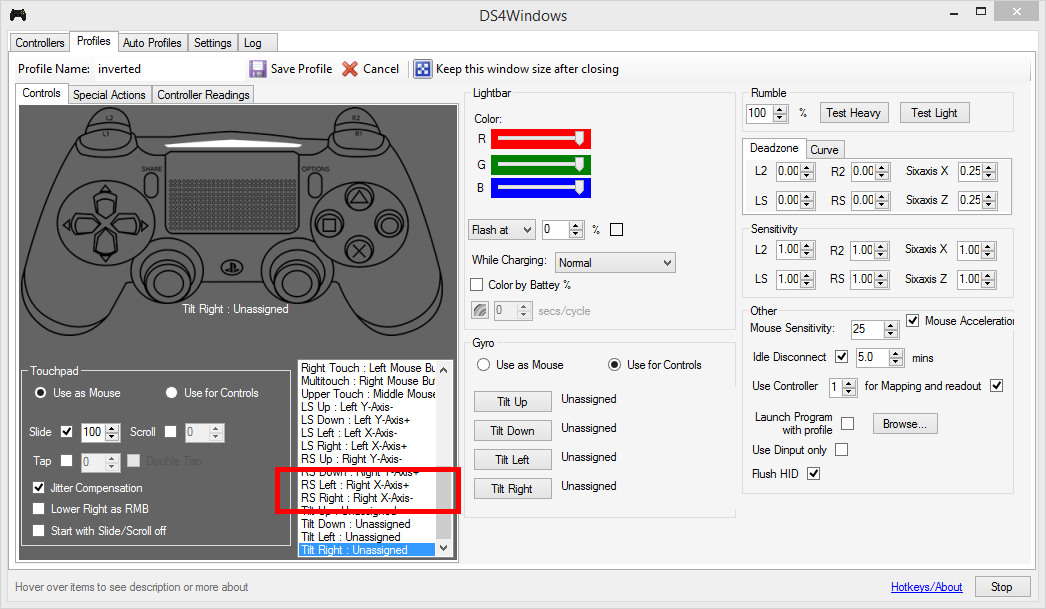The image size is (1046, 609).
Task: Click the L2 trigger on controller image
Action: 109,119
